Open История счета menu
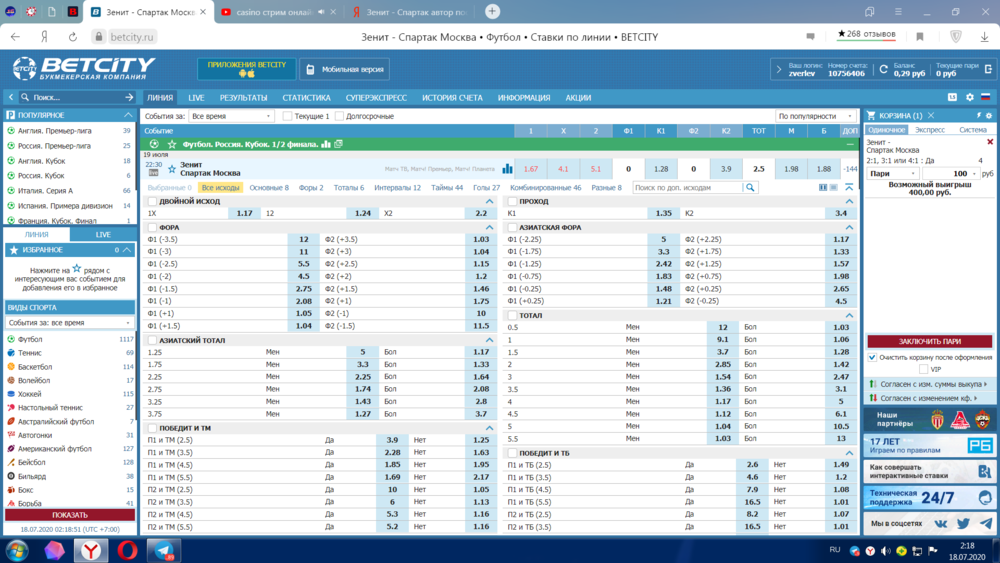This screenshot has height=563, width=1000. point(452,98)
